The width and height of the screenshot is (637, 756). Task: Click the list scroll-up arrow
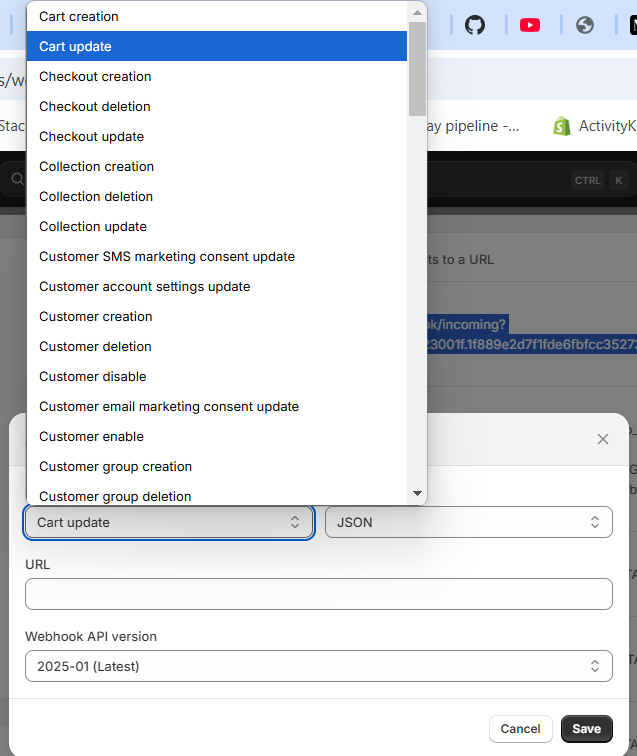[417, 13]
